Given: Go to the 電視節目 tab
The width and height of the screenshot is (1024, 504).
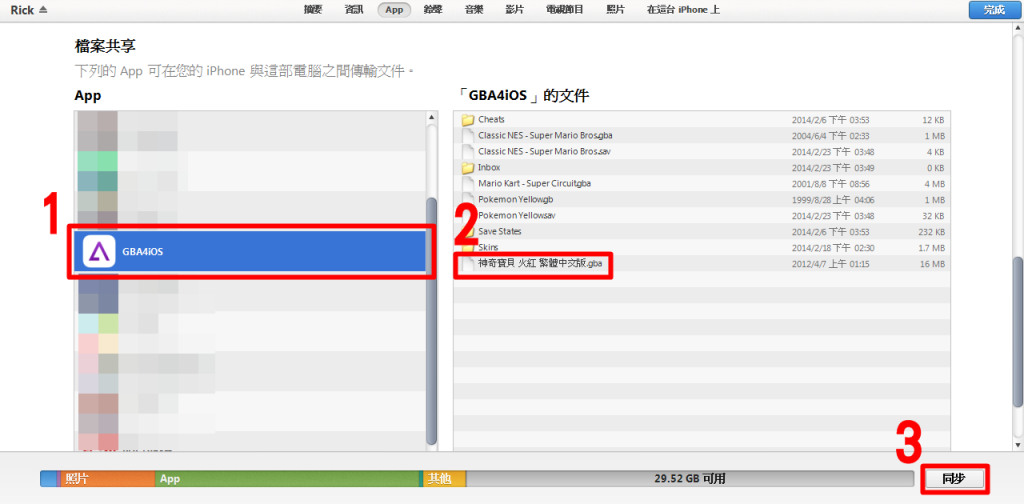Looking at the screenshot, I should 565,10.
